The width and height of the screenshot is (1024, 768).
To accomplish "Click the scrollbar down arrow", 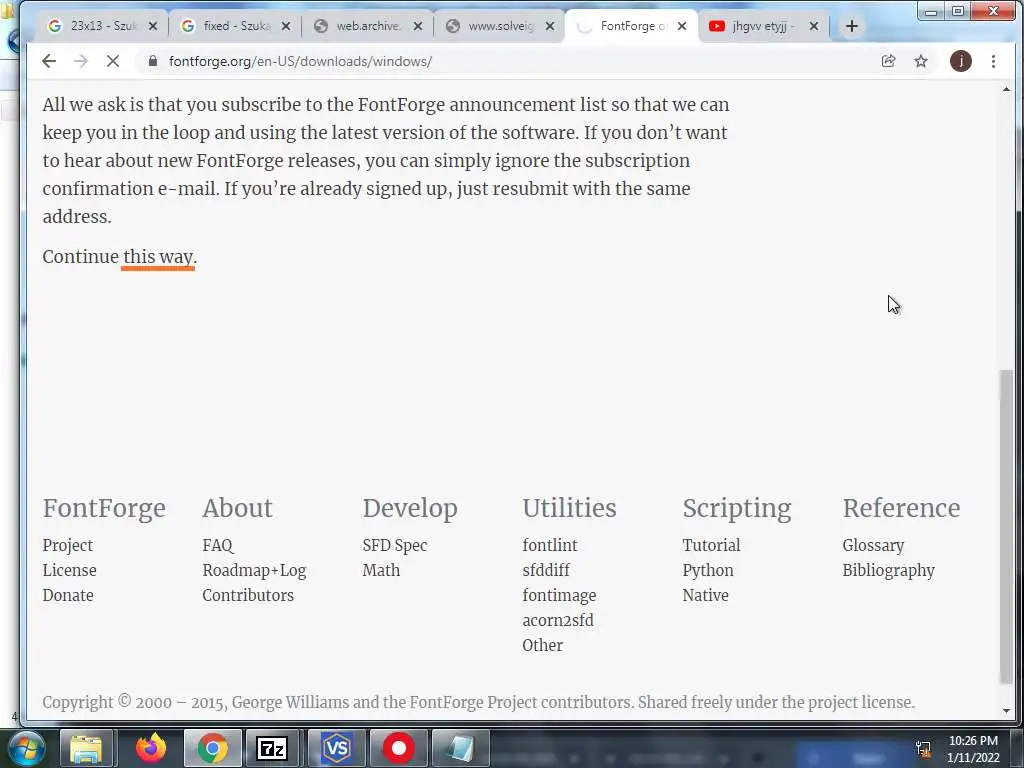I will click(x=1006, y=711).
